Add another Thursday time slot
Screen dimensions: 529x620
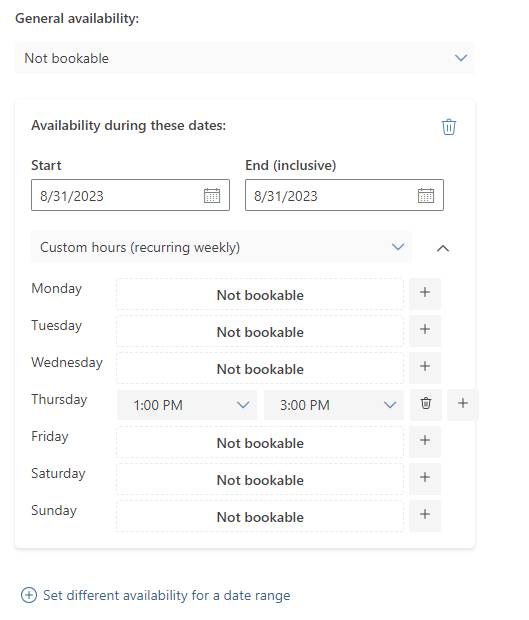pyautogui.click(x=463, y=404)
